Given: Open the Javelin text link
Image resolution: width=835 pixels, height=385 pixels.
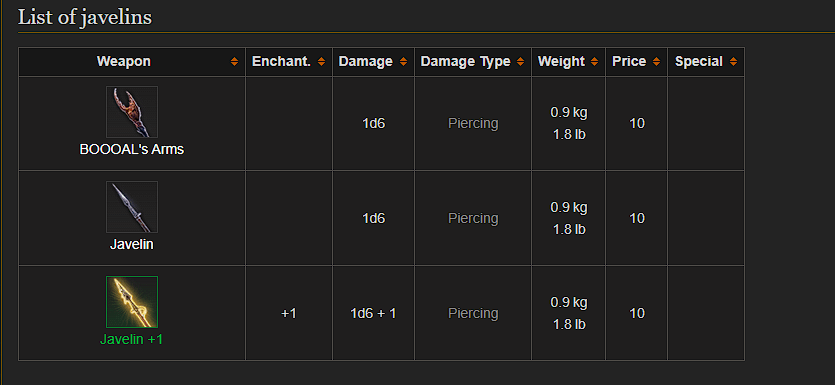Looking at the screenshot, I should 132,245.
